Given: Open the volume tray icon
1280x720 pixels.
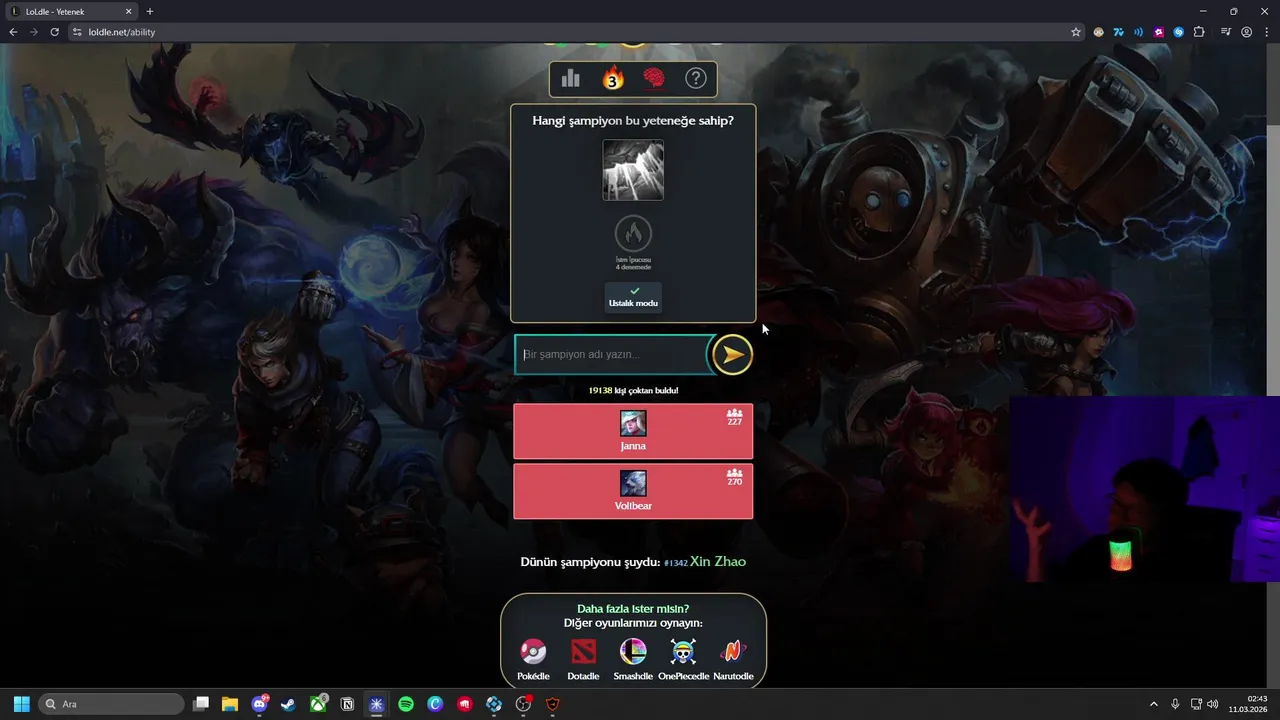Looking at the screenshot, I should click(1213, 704).
